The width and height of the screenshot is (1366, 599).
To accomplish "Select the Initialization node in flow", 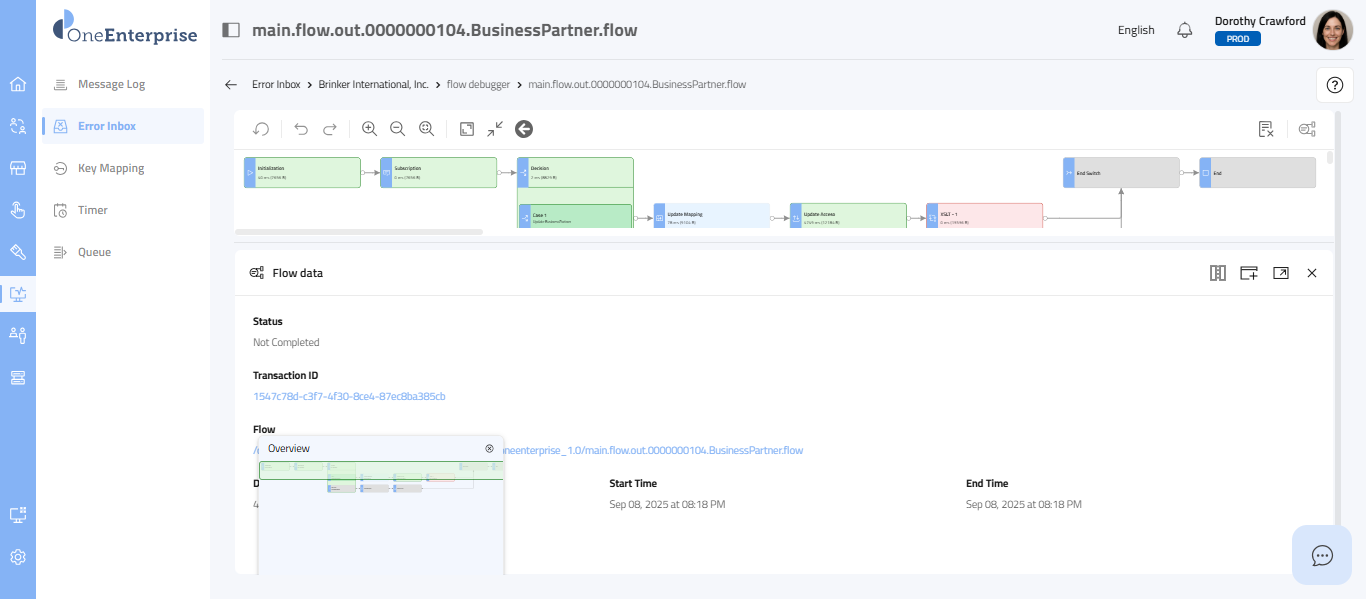I will tap(302, 172).
